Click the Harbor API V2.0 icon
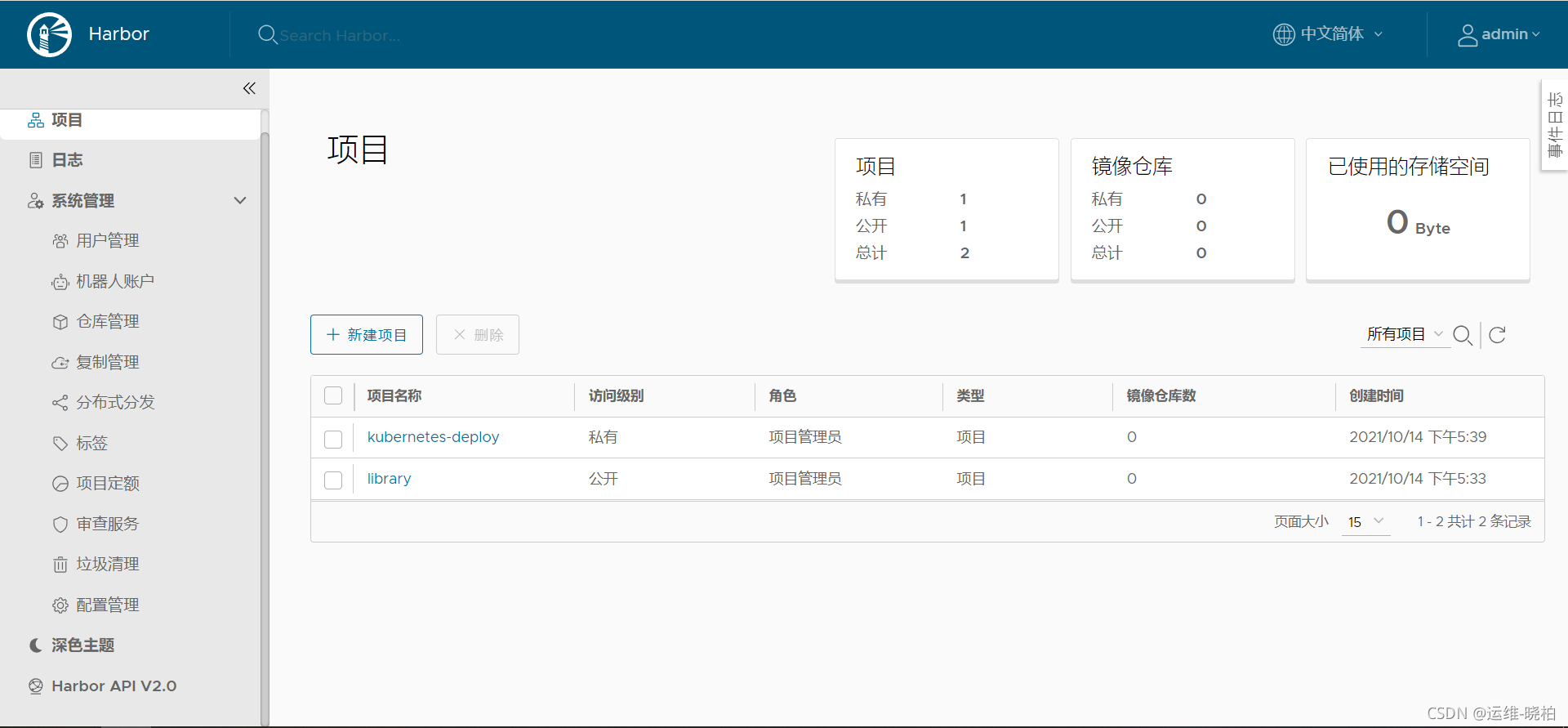 point(36,686)
